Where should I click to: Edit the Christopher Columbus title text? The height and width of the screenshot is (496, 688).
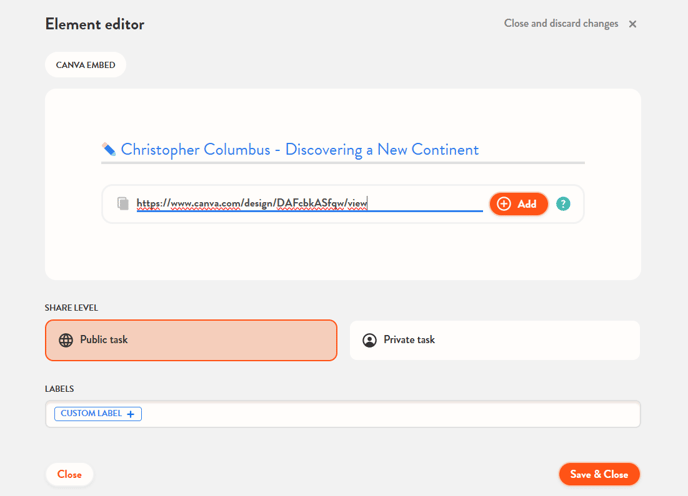point(299,150)
